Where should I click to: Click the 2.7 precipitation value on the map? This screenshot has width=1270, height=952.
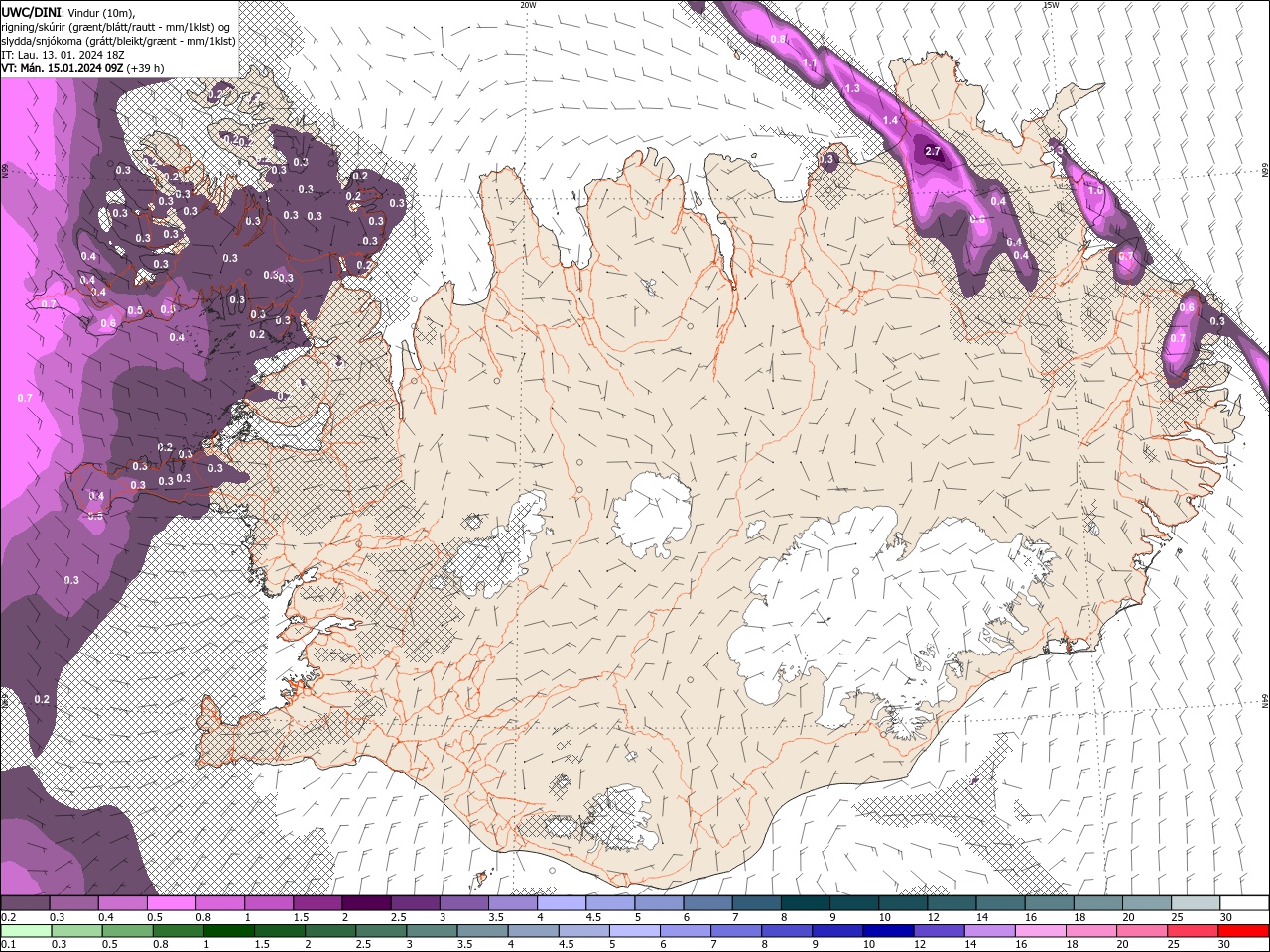click(x=932, y=152)
